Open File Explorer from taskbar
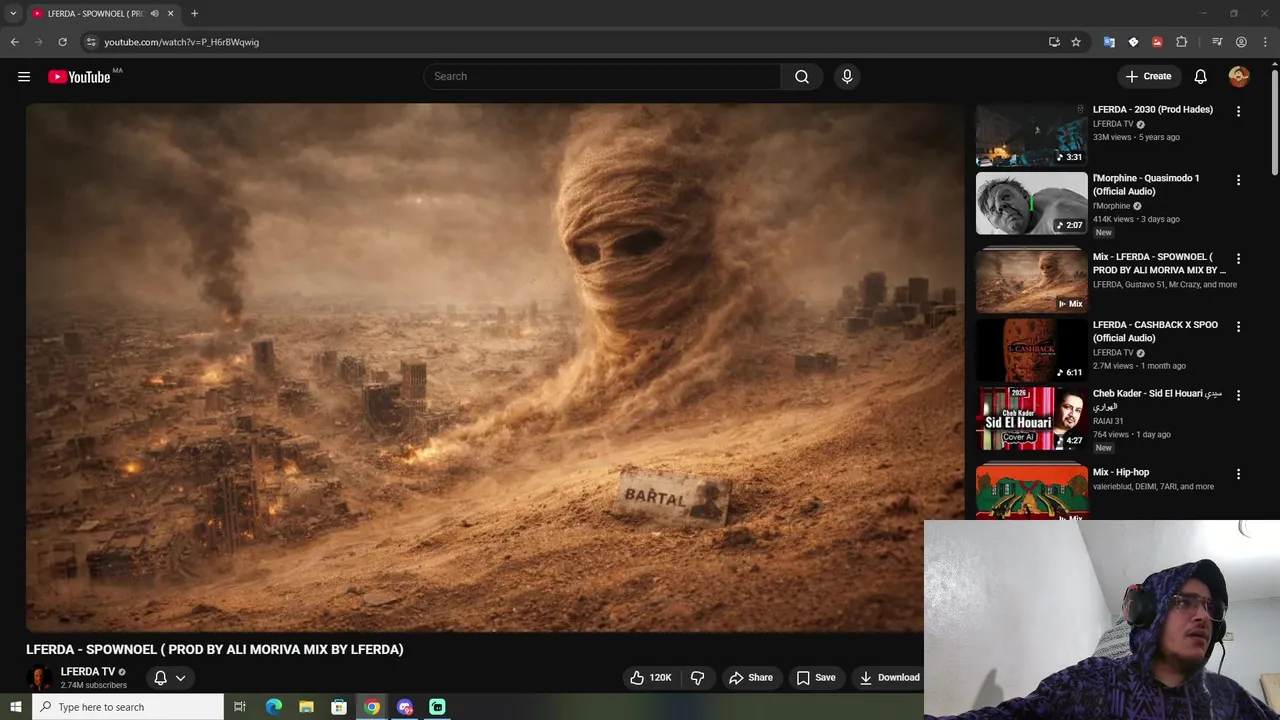 tap(306, 707)
